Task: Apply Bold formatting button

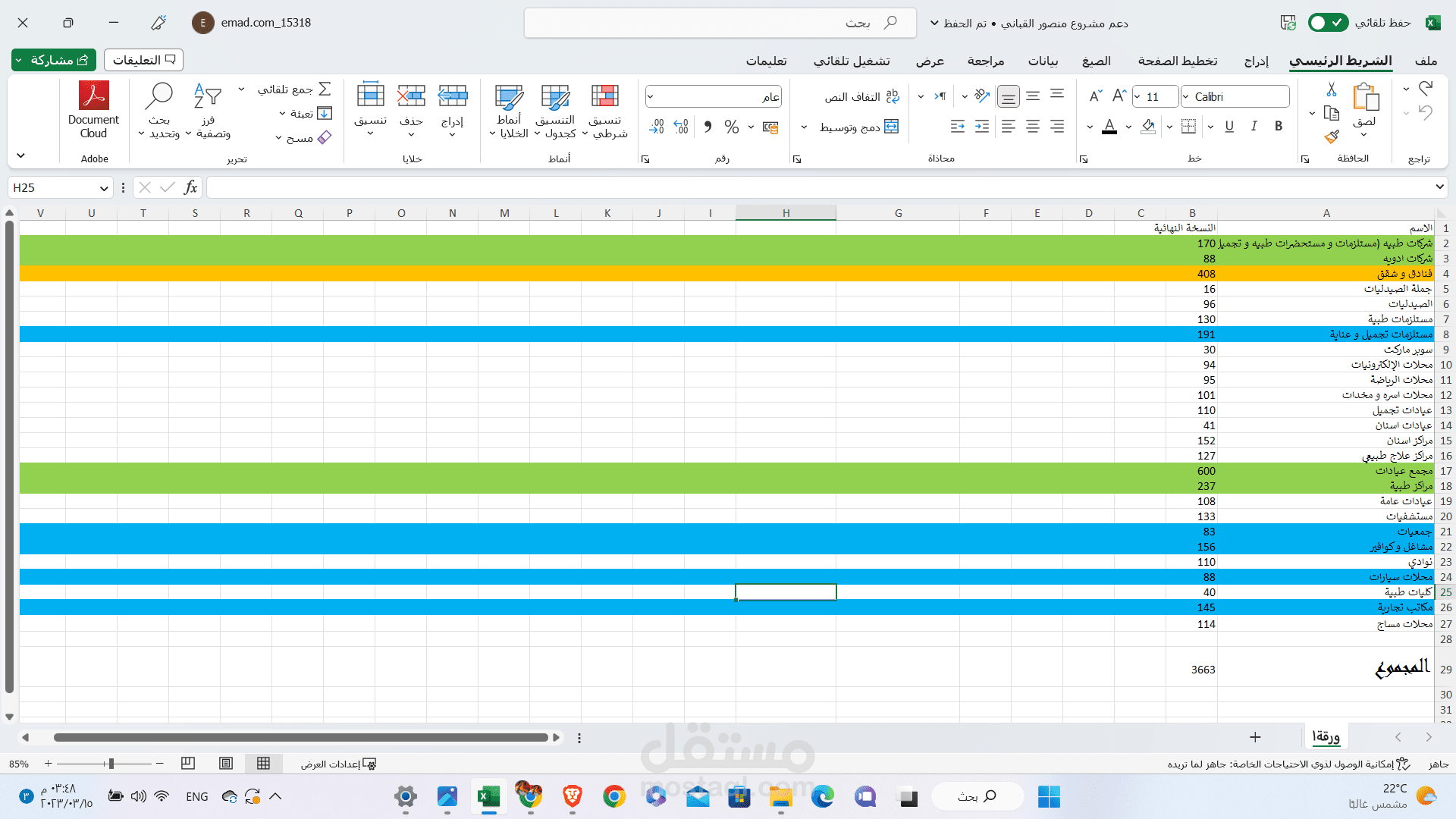Action: 1279,126
